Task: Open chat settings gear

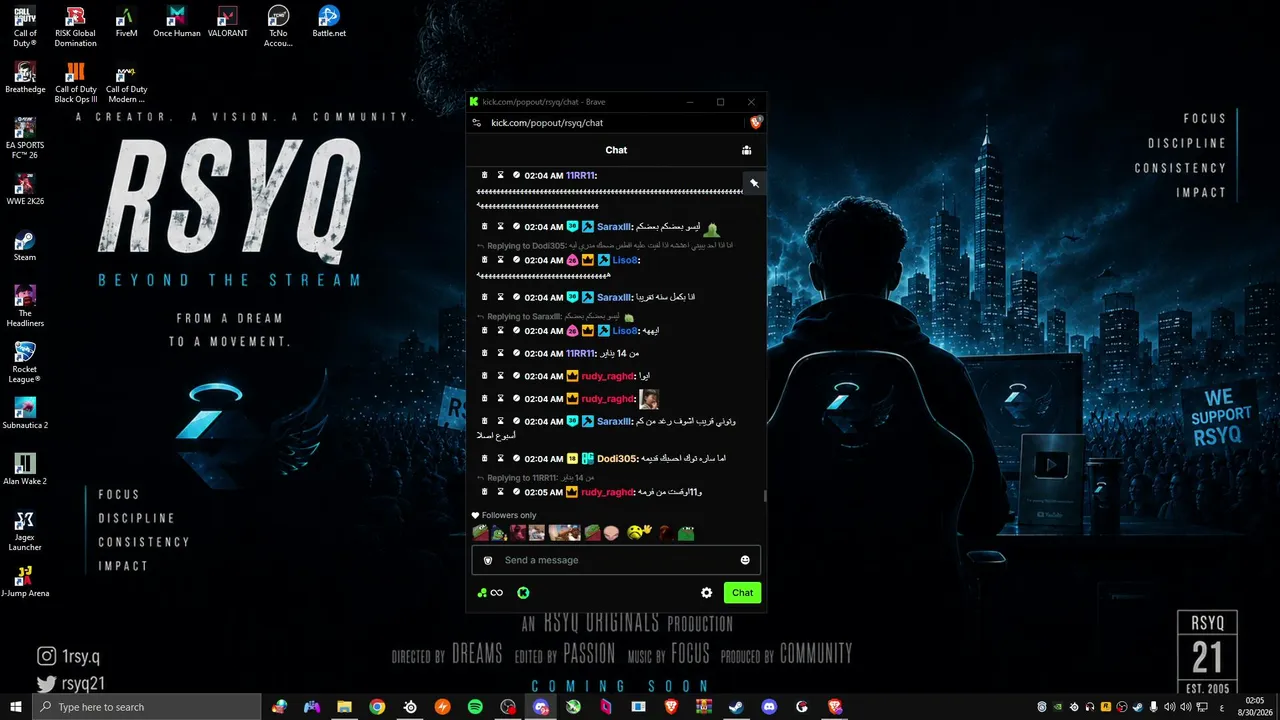Action: pyautogui.click(x=706, y=593)
